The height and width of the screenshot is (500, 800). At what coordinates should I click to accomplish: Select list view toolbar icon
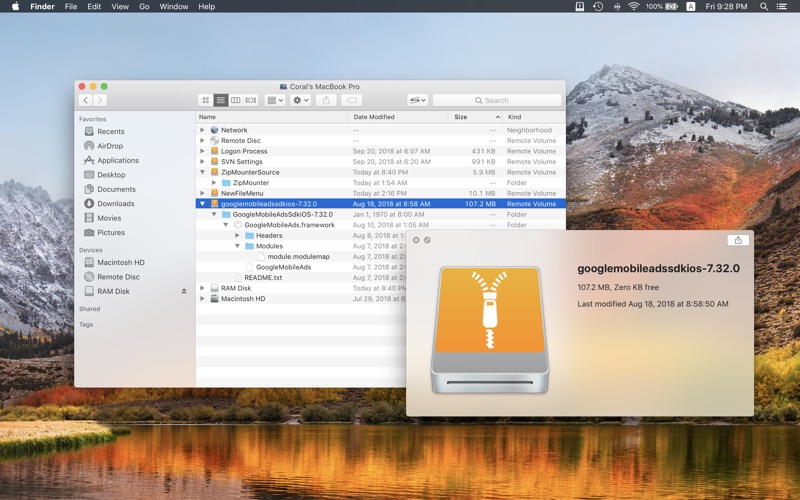click(x=220, y=101)
